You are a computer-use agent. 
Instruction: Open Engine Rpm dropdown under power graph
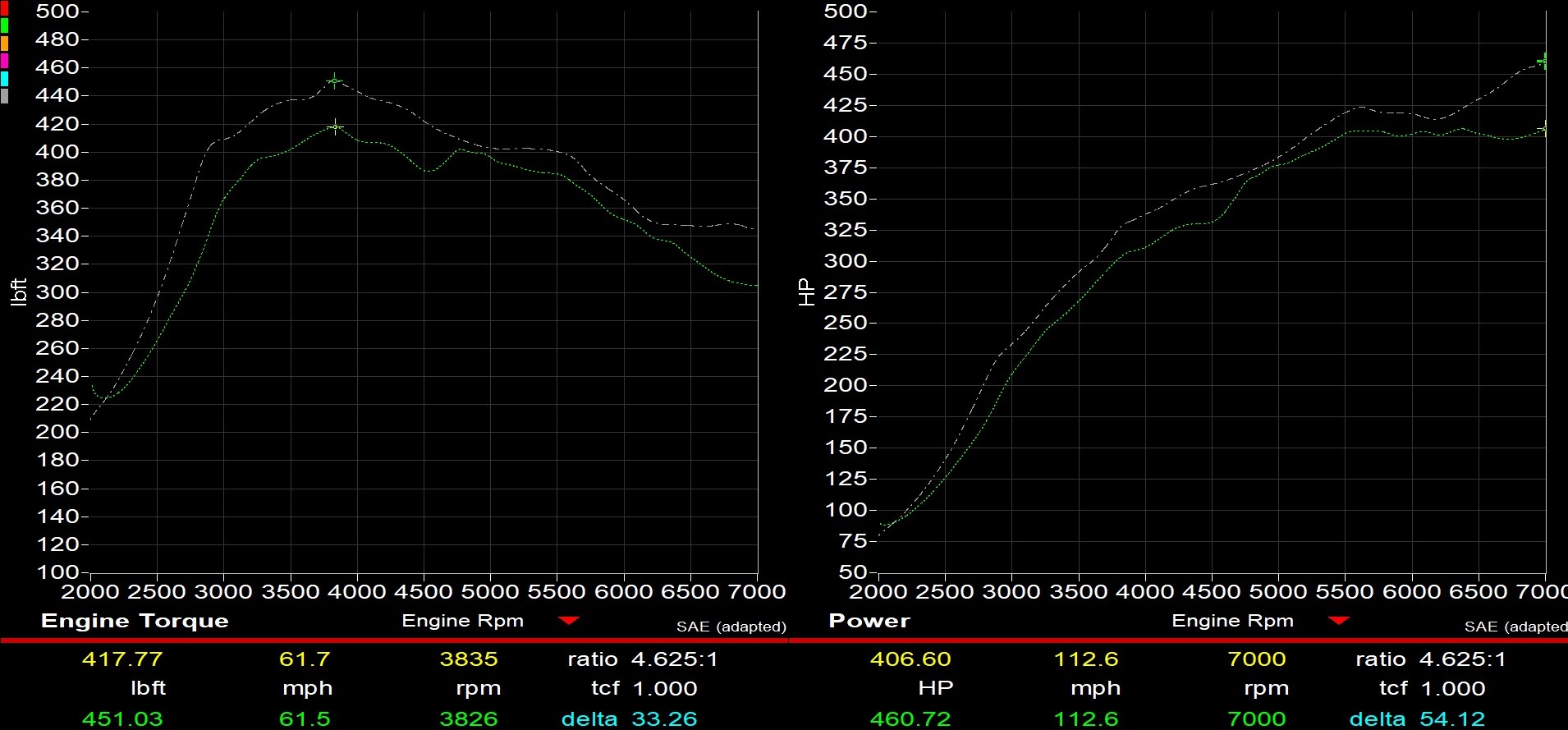pos(1338,621)
